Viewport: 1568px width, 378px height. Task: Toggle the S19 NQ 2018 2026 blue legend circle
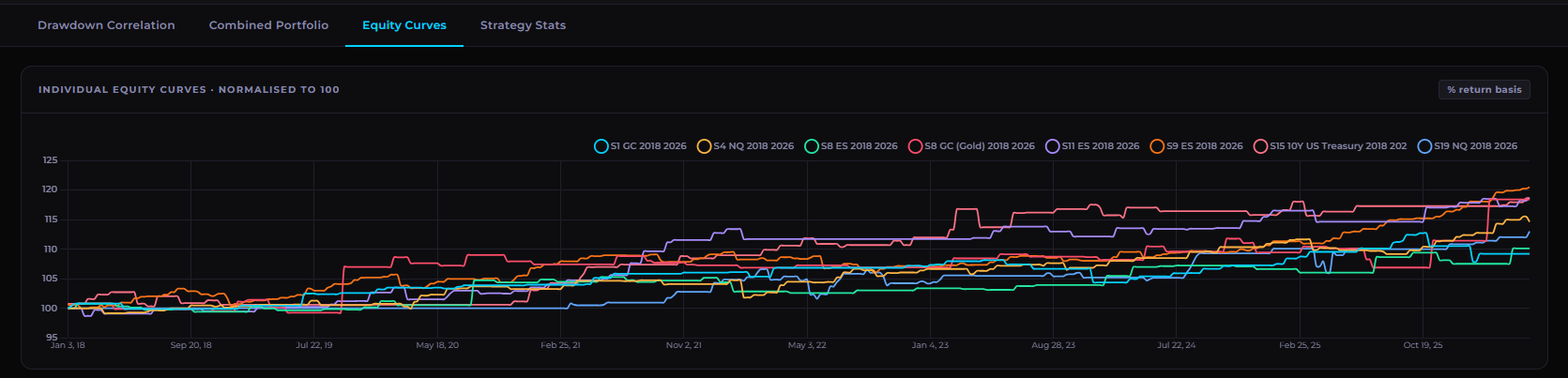point(1424,146)
